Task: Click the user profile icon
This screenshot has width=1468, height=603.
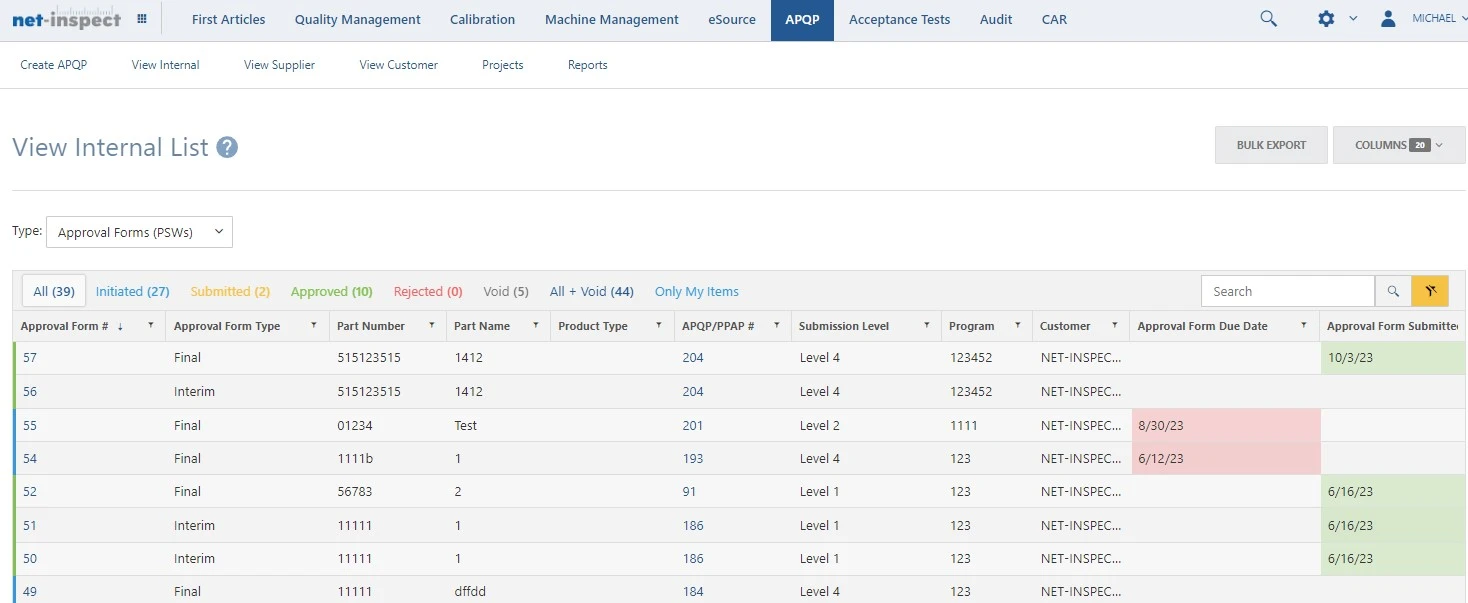Action: tap(1388, 19)
